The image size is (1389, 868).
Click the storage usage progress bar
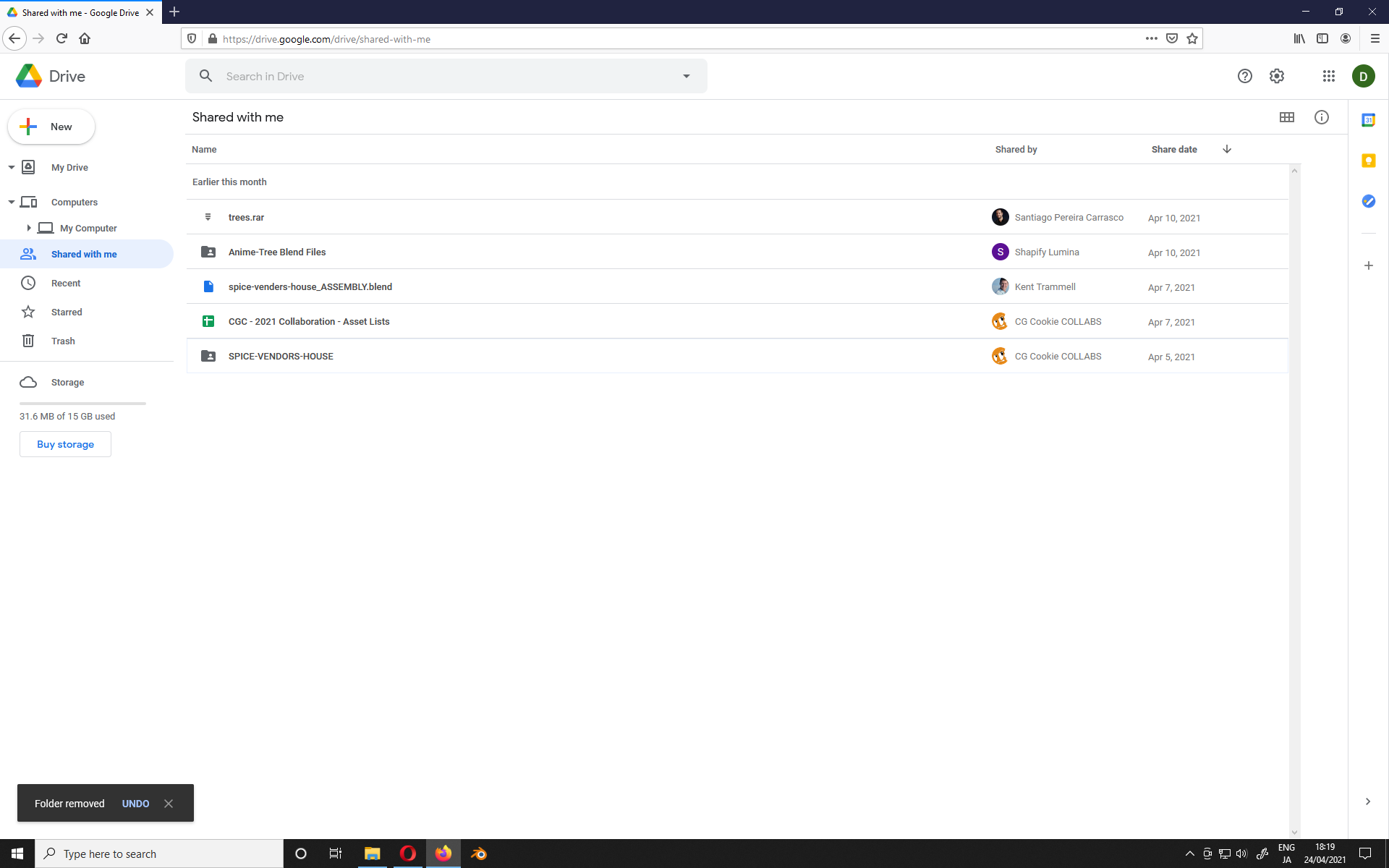tap(82, 403)
